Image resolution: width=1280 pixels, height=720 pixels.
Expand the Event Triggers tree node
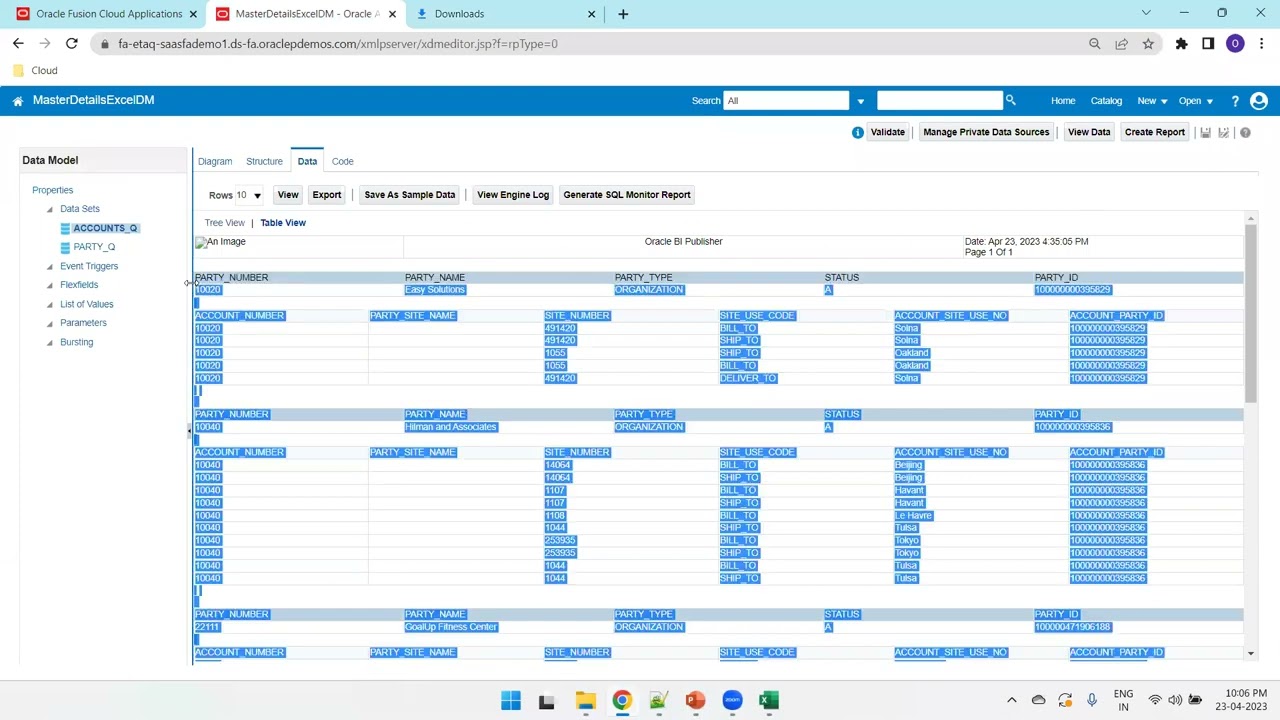(x=50, y=266)
